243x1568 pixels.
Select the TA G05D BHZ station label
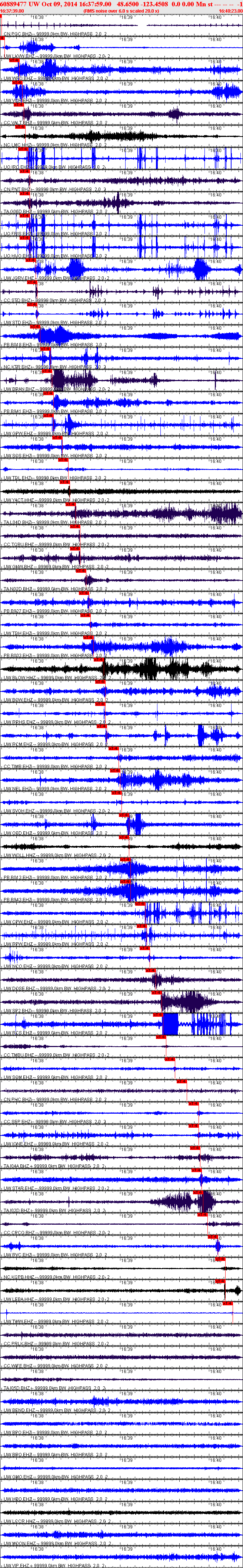point(56,211)
